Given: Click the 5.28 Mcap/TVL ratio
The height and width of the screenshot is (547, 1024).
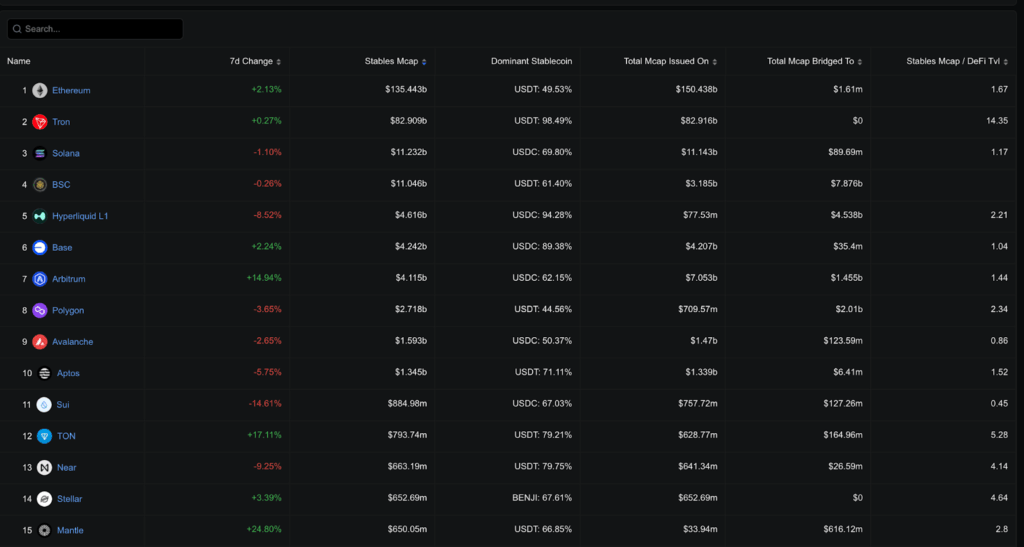Looking at the screenshot, I should coord(999,435).
